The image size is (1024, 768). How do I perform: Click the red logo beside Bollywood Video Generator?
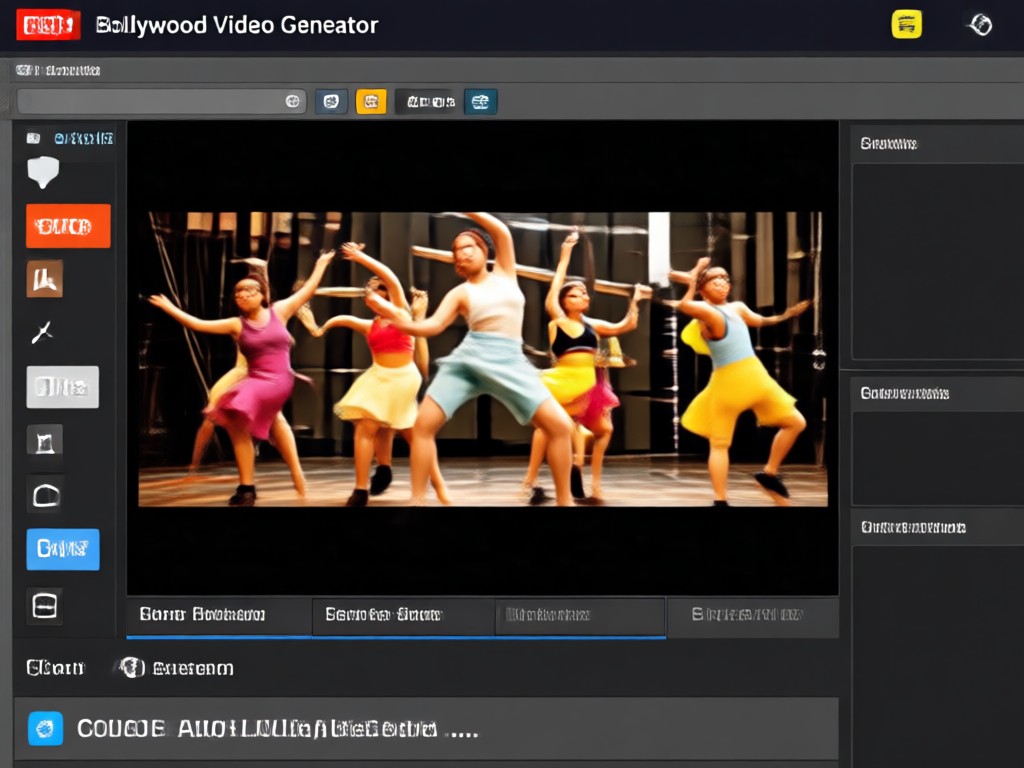point(48,25)
